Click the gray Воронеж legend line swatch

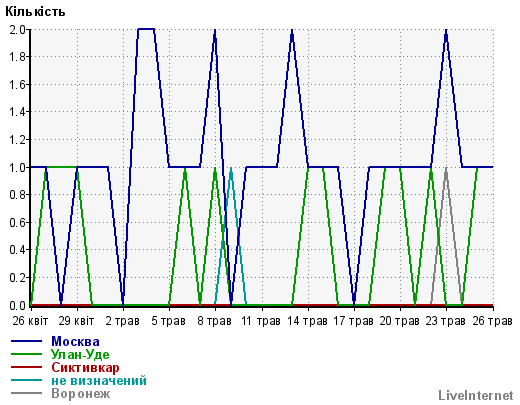click(x=26, y=393)
